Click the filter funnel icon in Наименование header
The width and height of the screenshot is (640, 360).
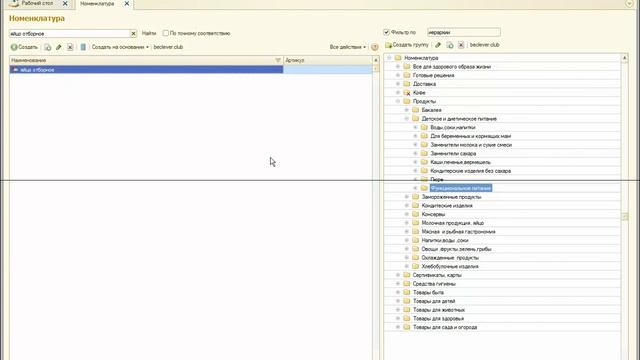(x=278, y=60)
